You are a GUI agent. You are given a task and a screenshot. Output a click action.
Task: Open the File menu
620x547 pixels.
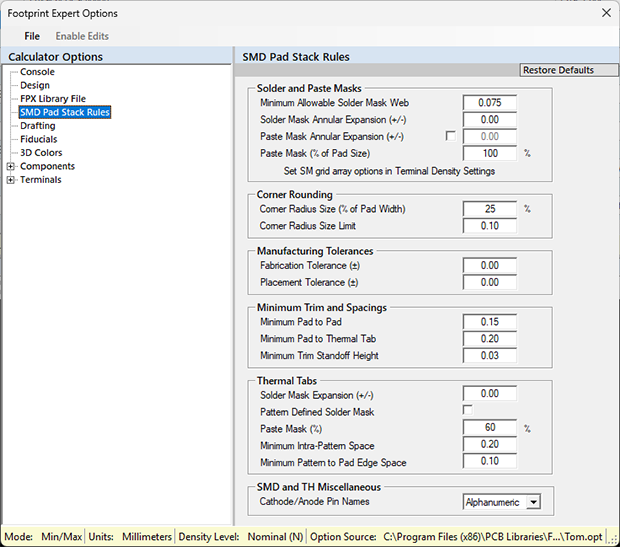32,36
